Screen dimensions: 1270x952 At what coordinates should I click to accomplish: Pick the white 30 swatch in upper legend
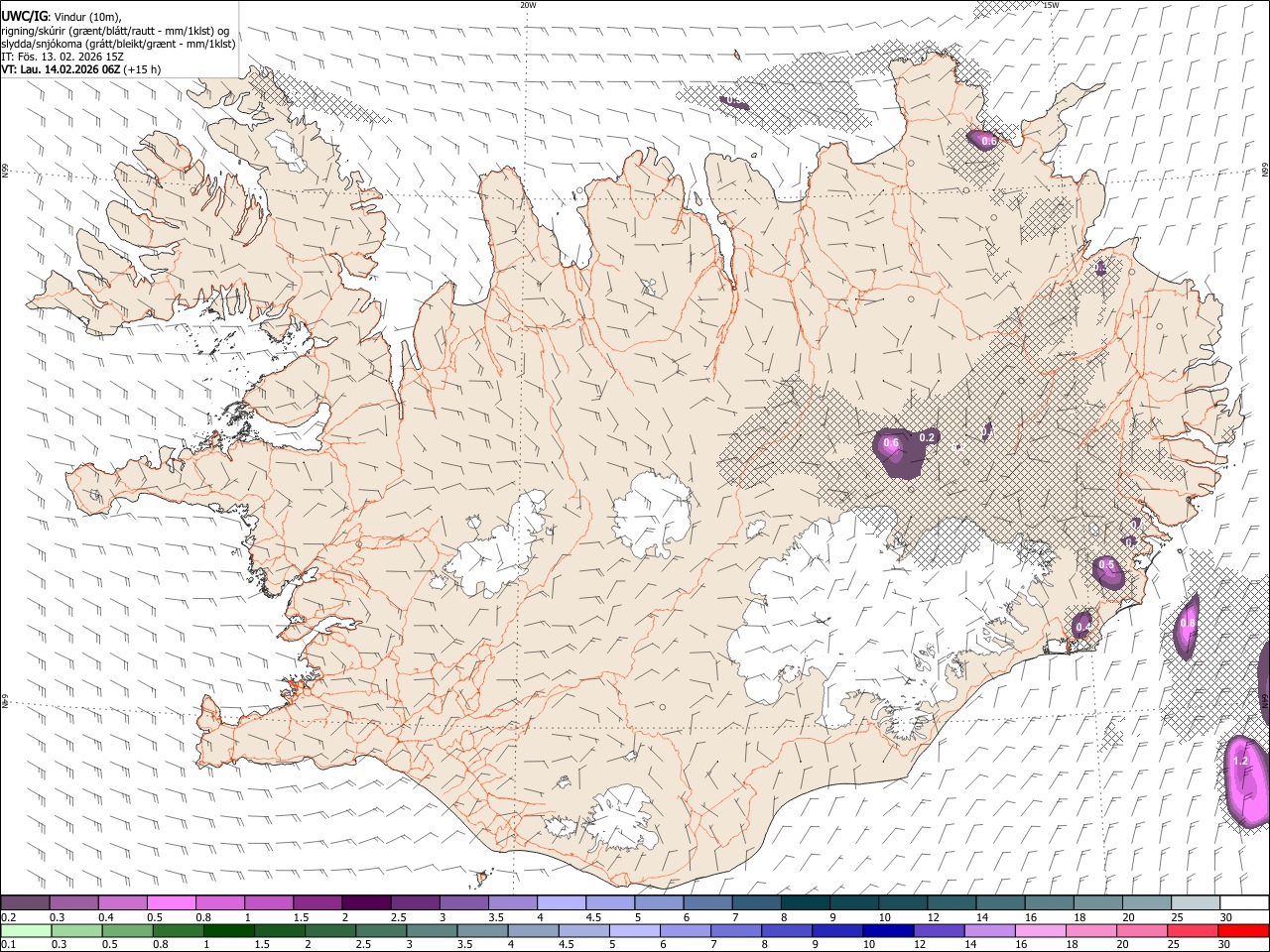tap(1244, 903)
